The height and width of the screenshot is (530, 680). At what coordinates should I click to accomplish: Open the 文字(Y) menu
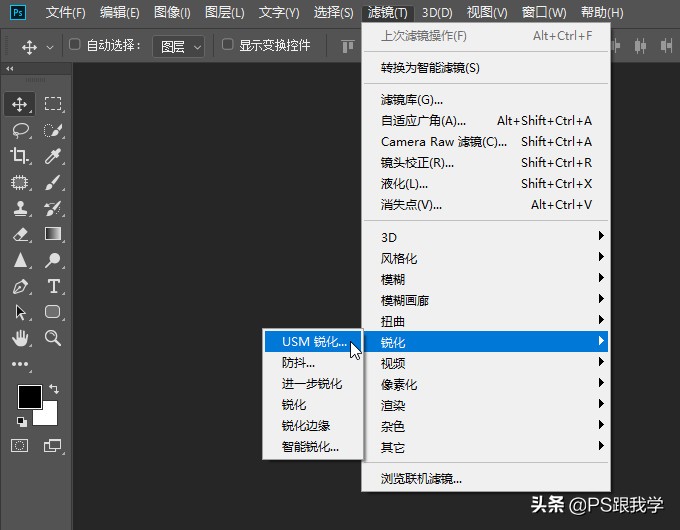(279, 12)
